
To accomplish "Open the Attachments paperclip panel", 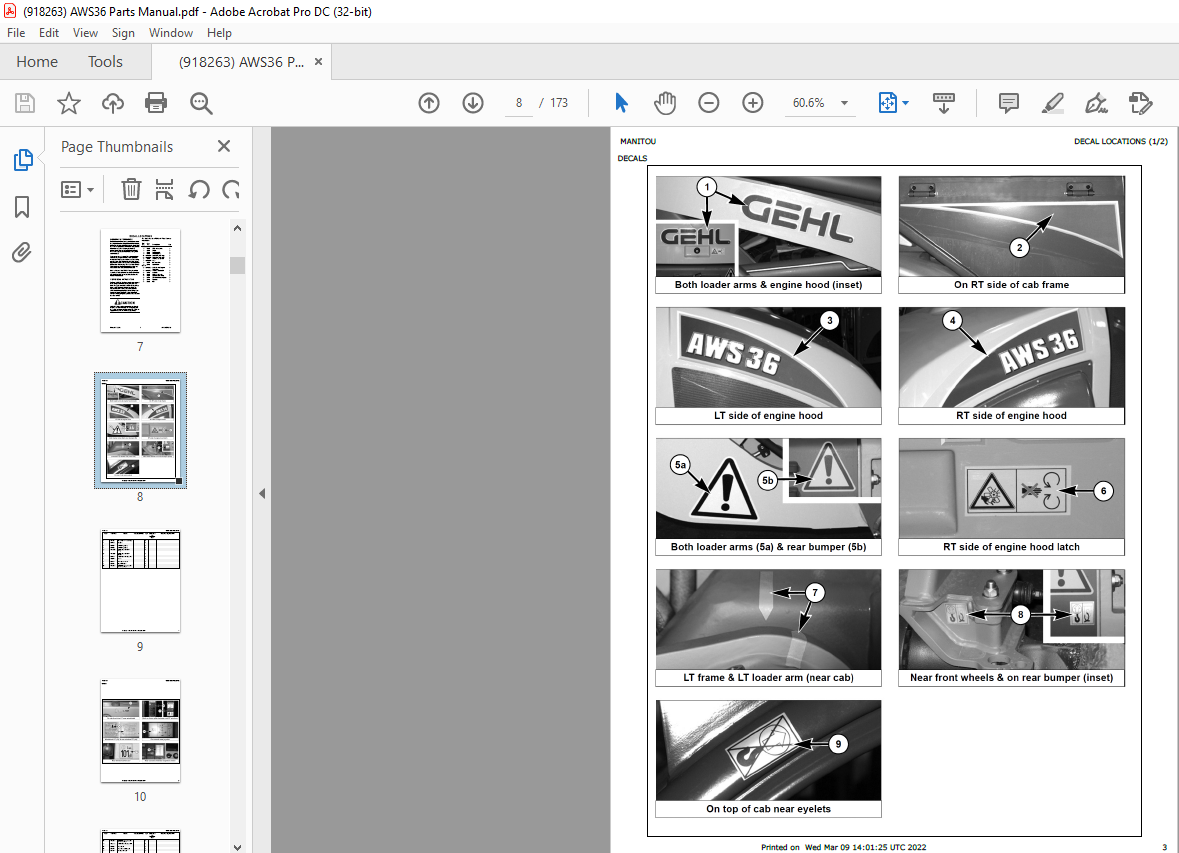I will point(22,252).
